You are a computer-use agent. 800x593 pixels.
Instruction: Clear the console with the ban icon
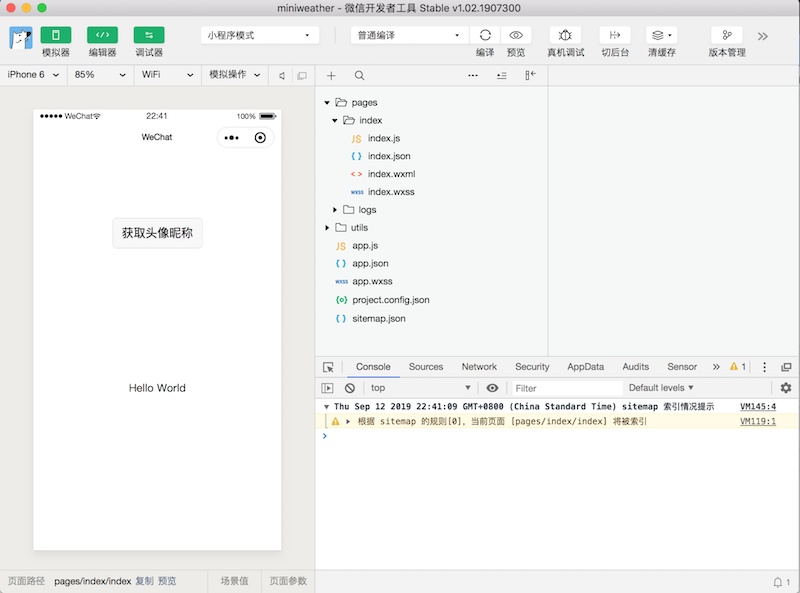click(349, 388)
